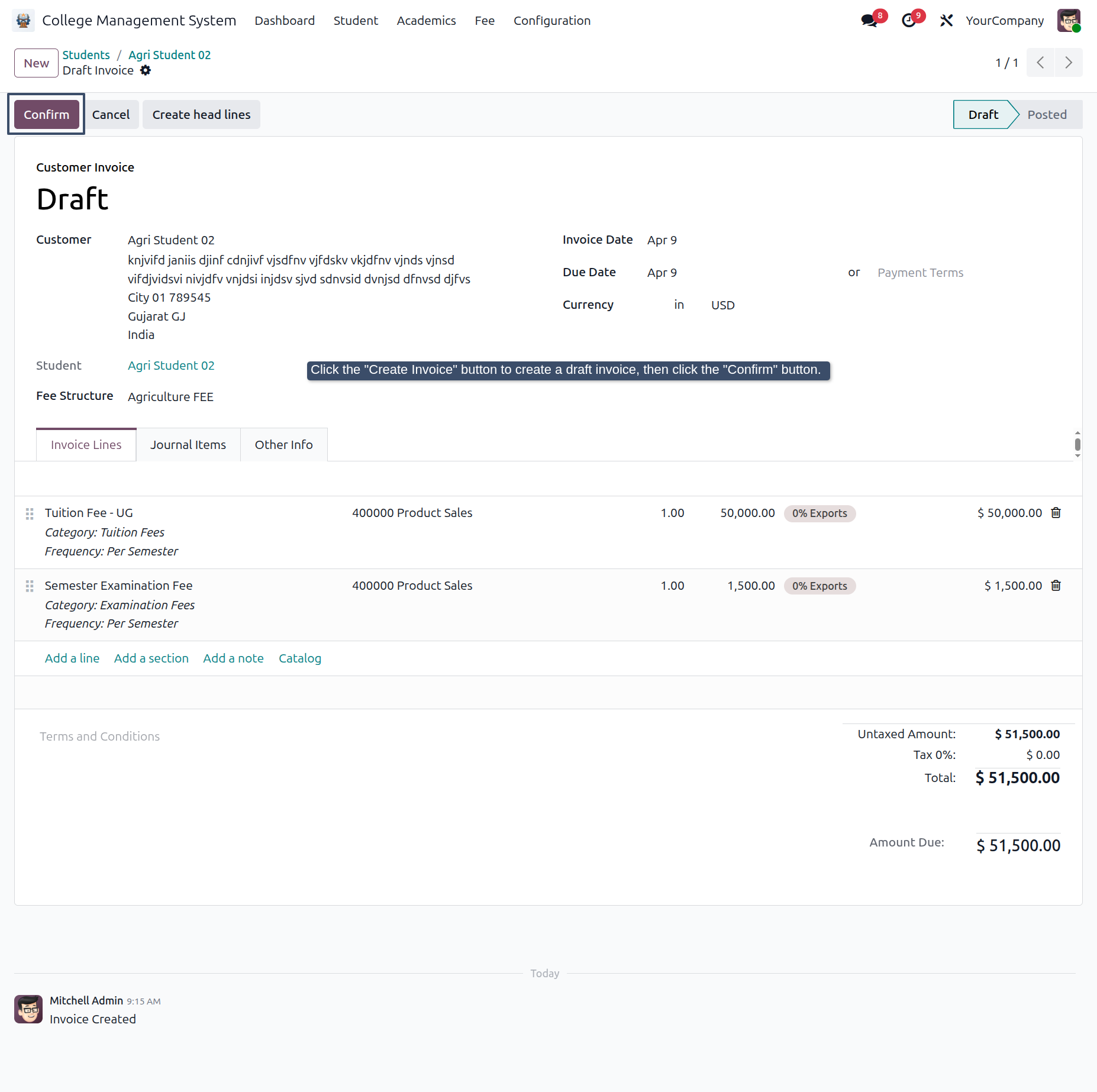The width and height of the screenshot is (1097, 1092).
Task: Open the user avatar menu
Action: 1069,21
